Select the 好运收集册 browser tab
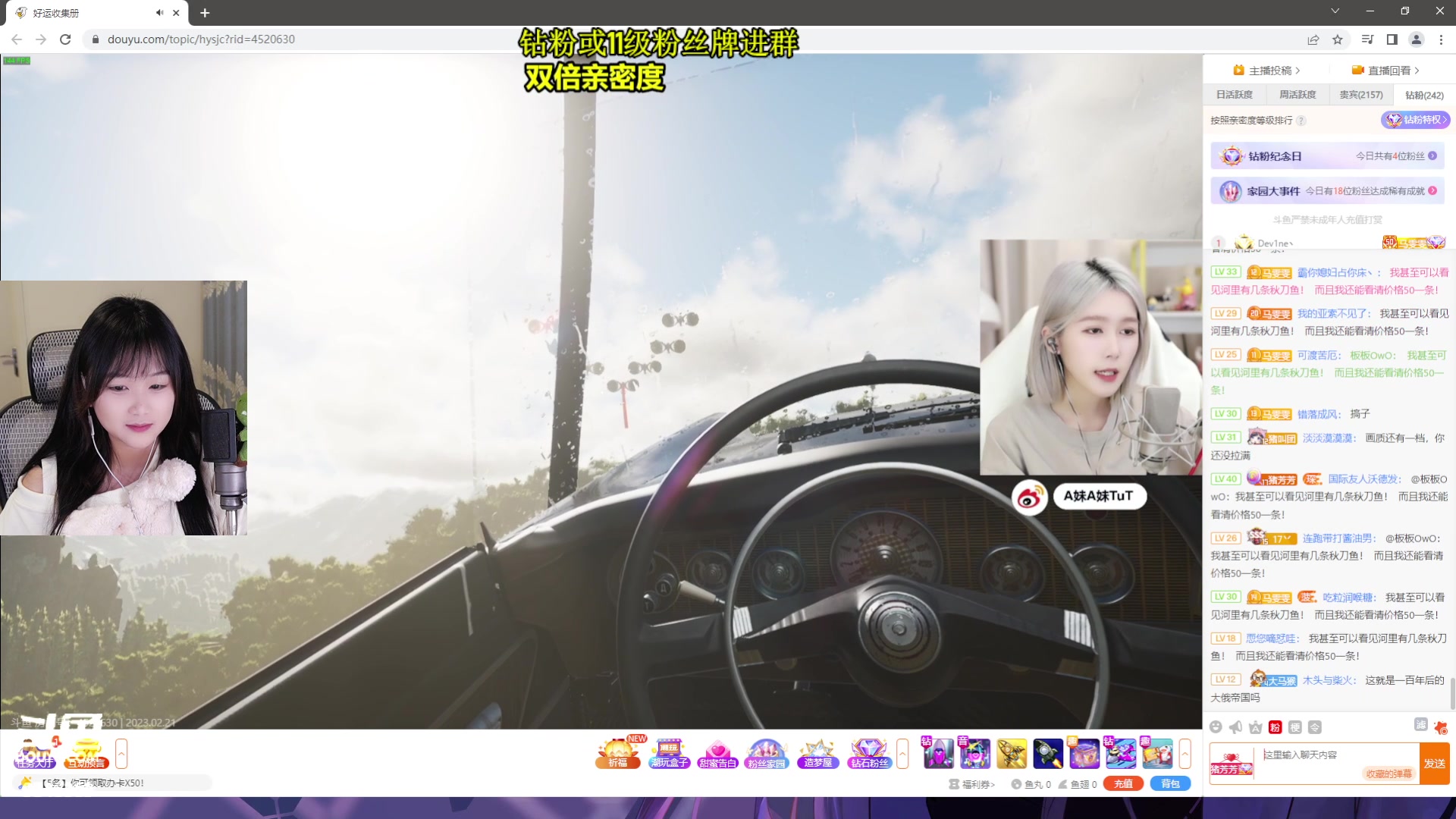The width and height of the screenshot is (1456, 819). (x=99, y=13)
